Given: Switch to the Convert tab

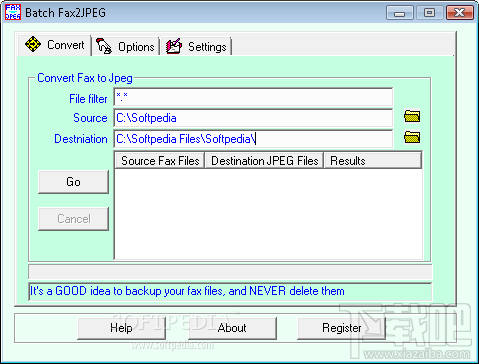Looking at the screenshot, I should click(x=55, y=45).
